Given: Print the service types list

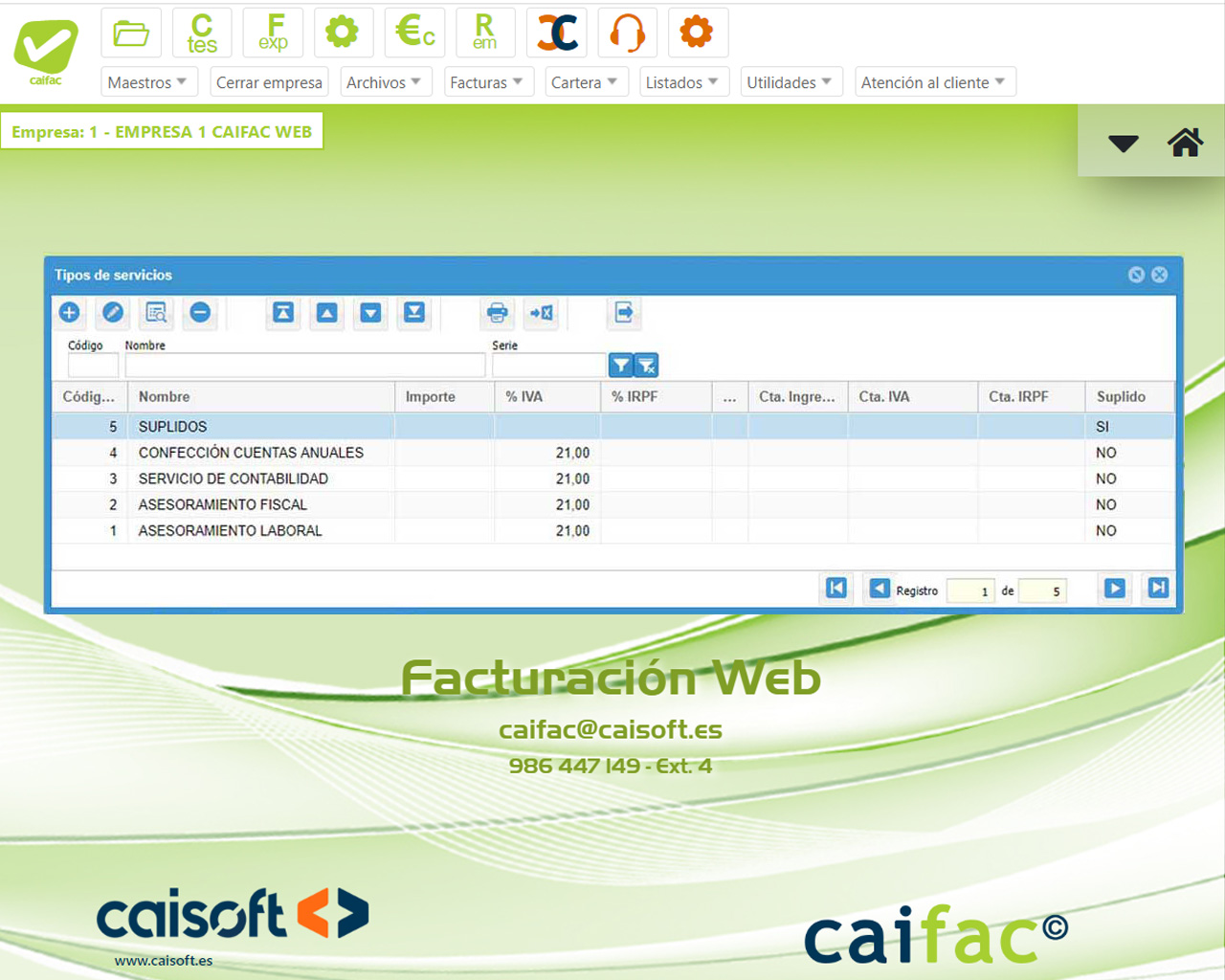Looking at the screenshot, I should pyautogui.click(x=497, y=312).
